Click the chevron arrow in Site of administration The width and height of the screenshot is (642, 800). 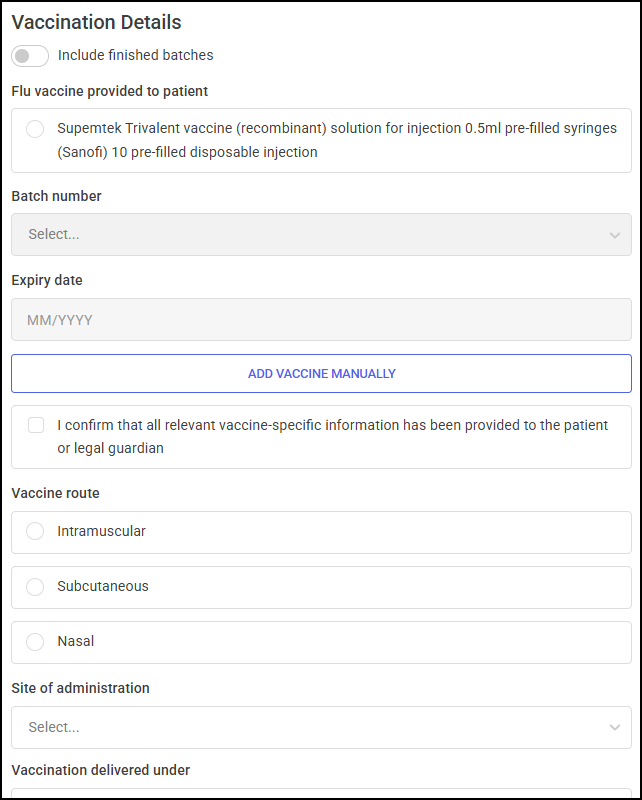point(614,728)
